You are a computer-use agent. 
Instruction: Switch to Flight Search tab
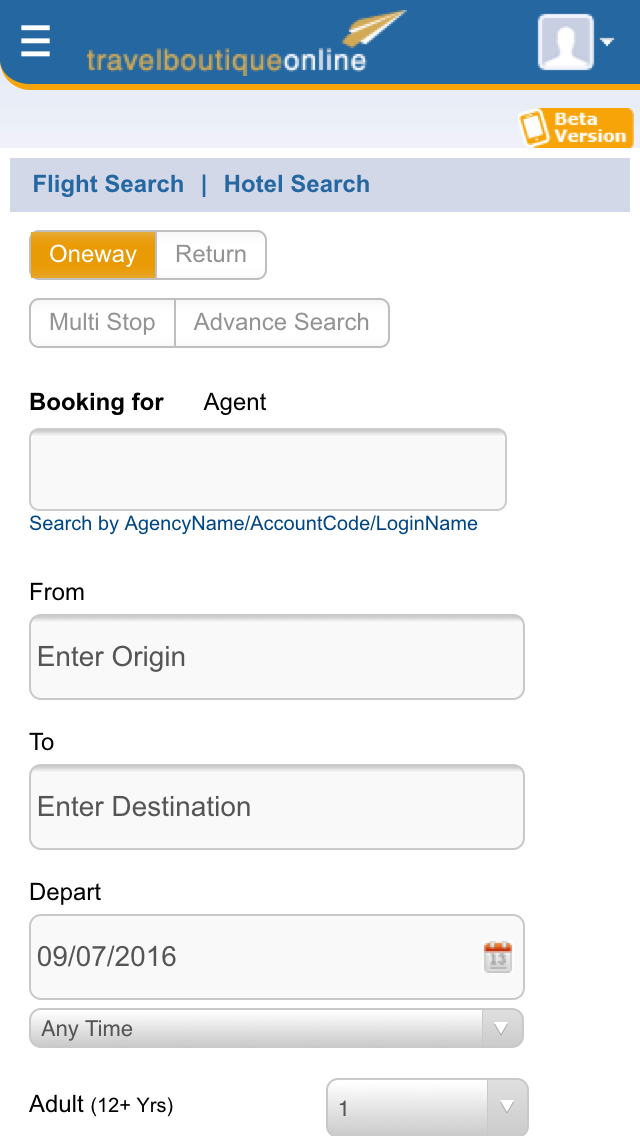point(108,184)
